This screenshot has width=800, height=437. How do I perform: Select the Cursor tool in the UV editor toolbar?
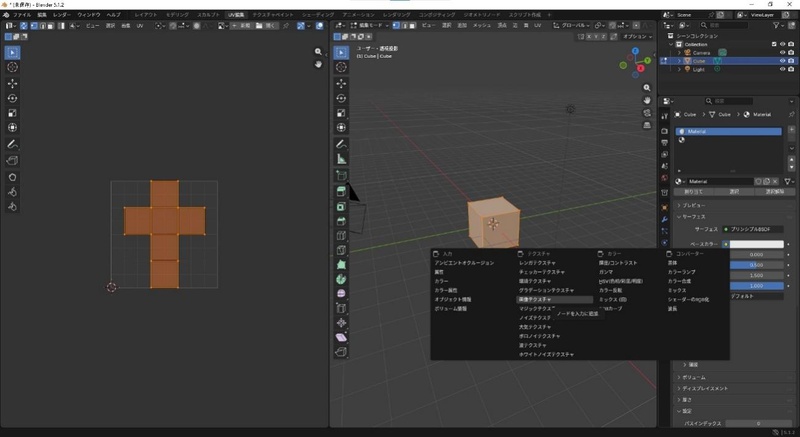12,67
